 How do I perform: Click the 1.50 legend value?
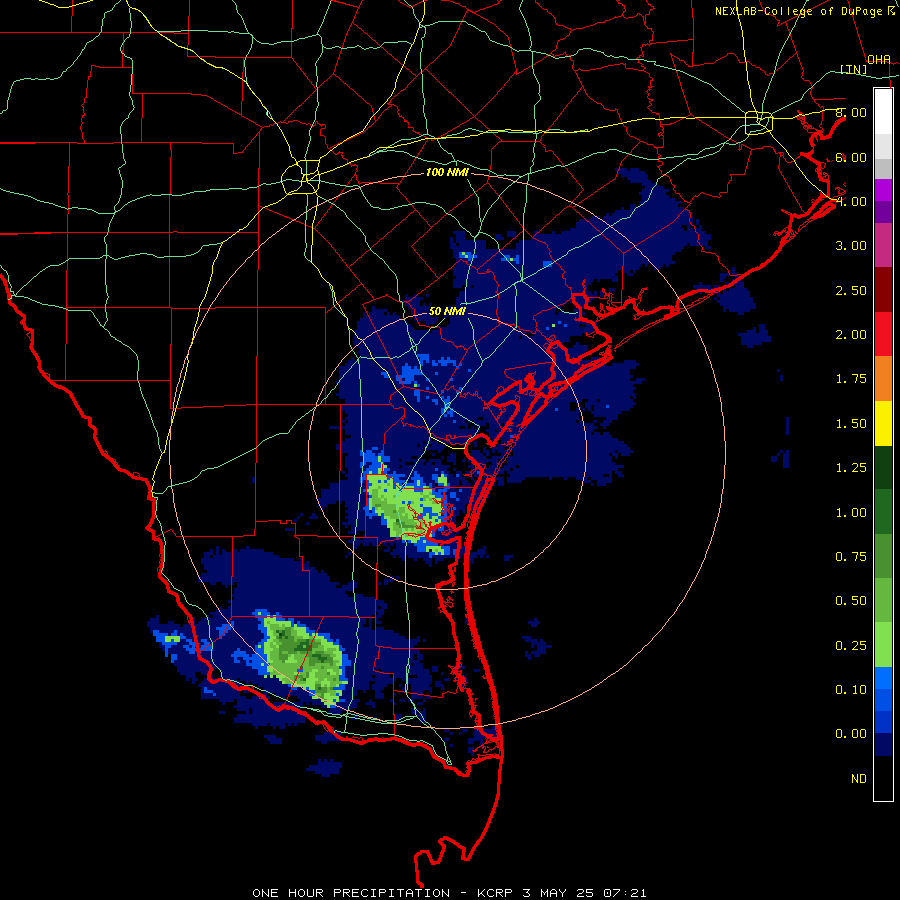(851, 424)
